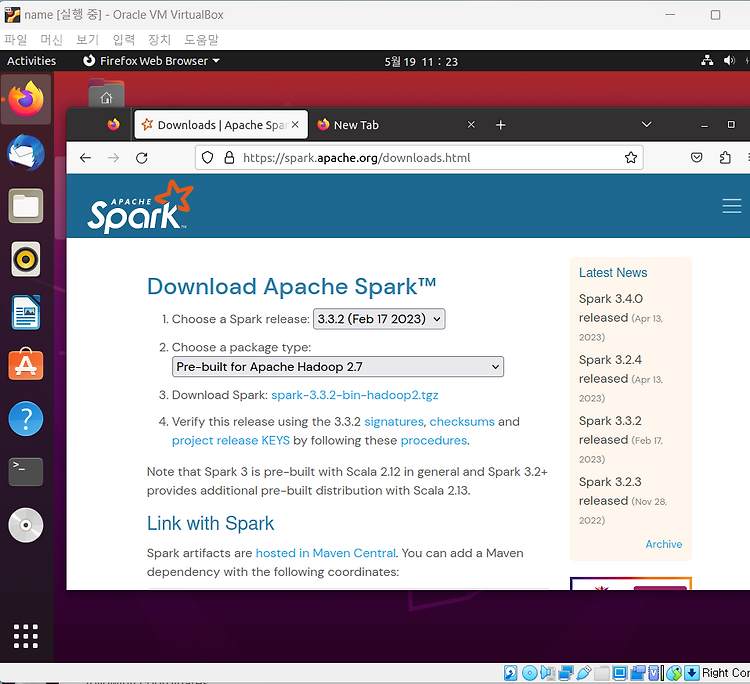750x684 pixels.
Task: Click VirtualBox USB devices status icon
Action: pos(584,673)
